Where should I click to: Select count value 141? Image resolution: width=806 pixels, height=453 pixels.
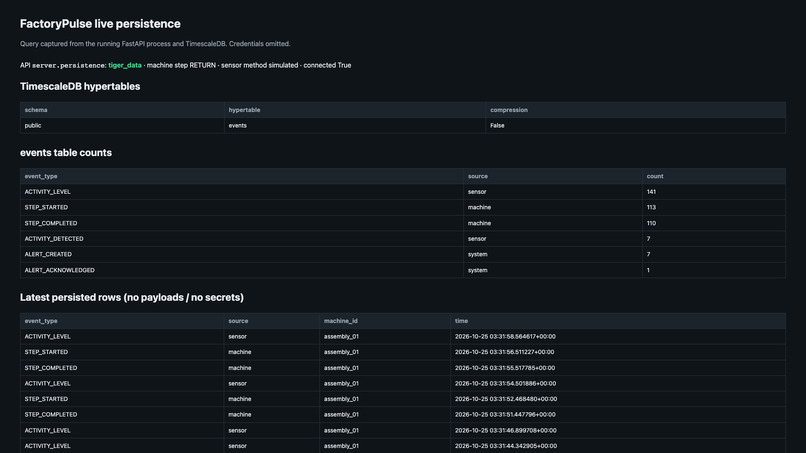(651, 192)
